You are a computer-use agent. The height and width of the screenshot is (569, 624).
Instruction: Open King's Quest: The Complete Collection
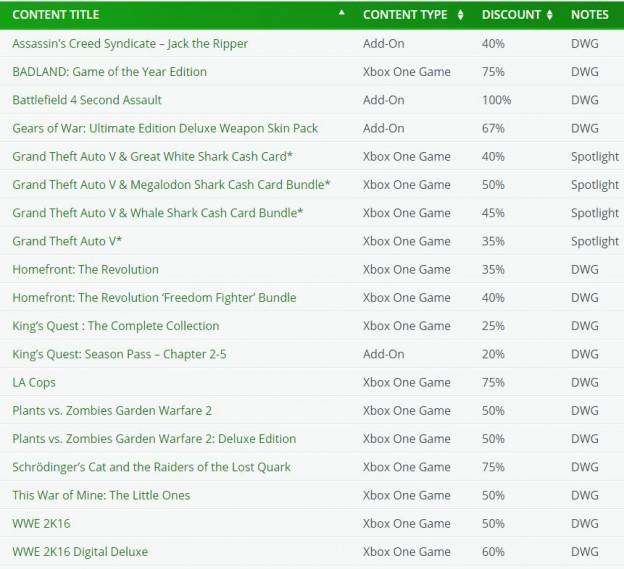click(x=116, y=326)
